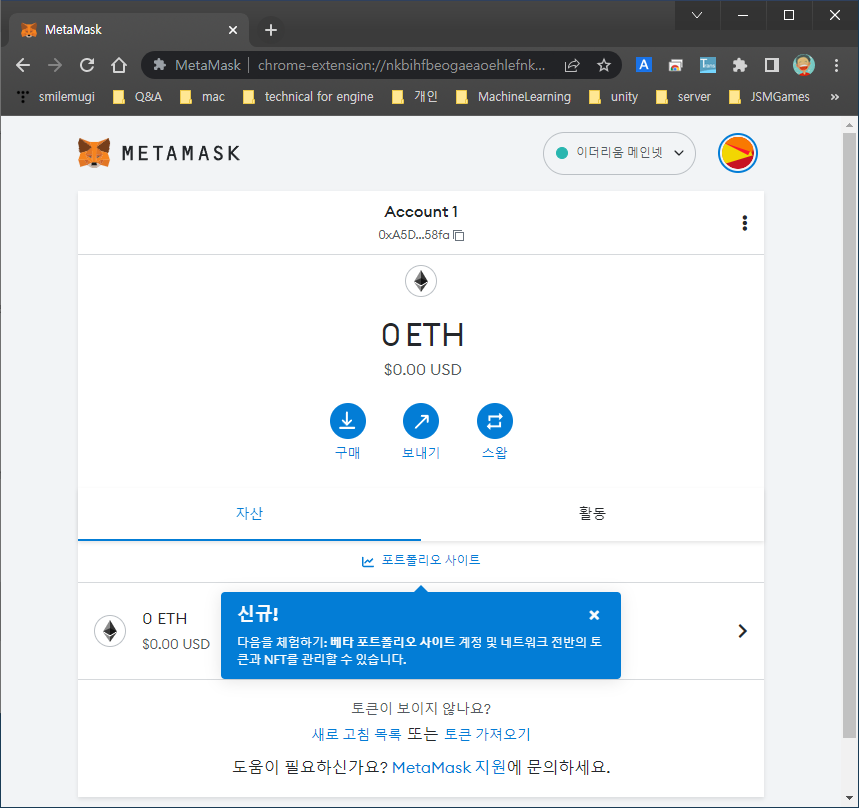Show more bookmarks with double chevron
859x808 pixels.
(x=834, y=97)
